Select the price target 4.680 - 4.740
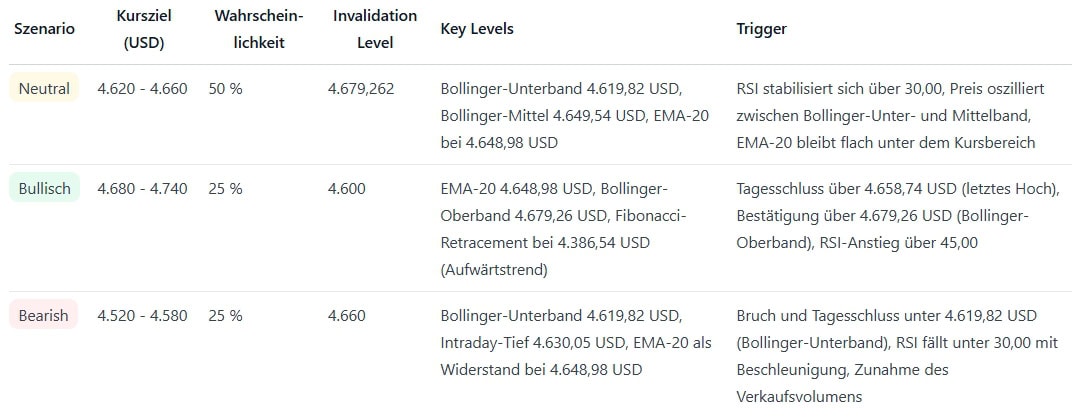 point(142,188)
